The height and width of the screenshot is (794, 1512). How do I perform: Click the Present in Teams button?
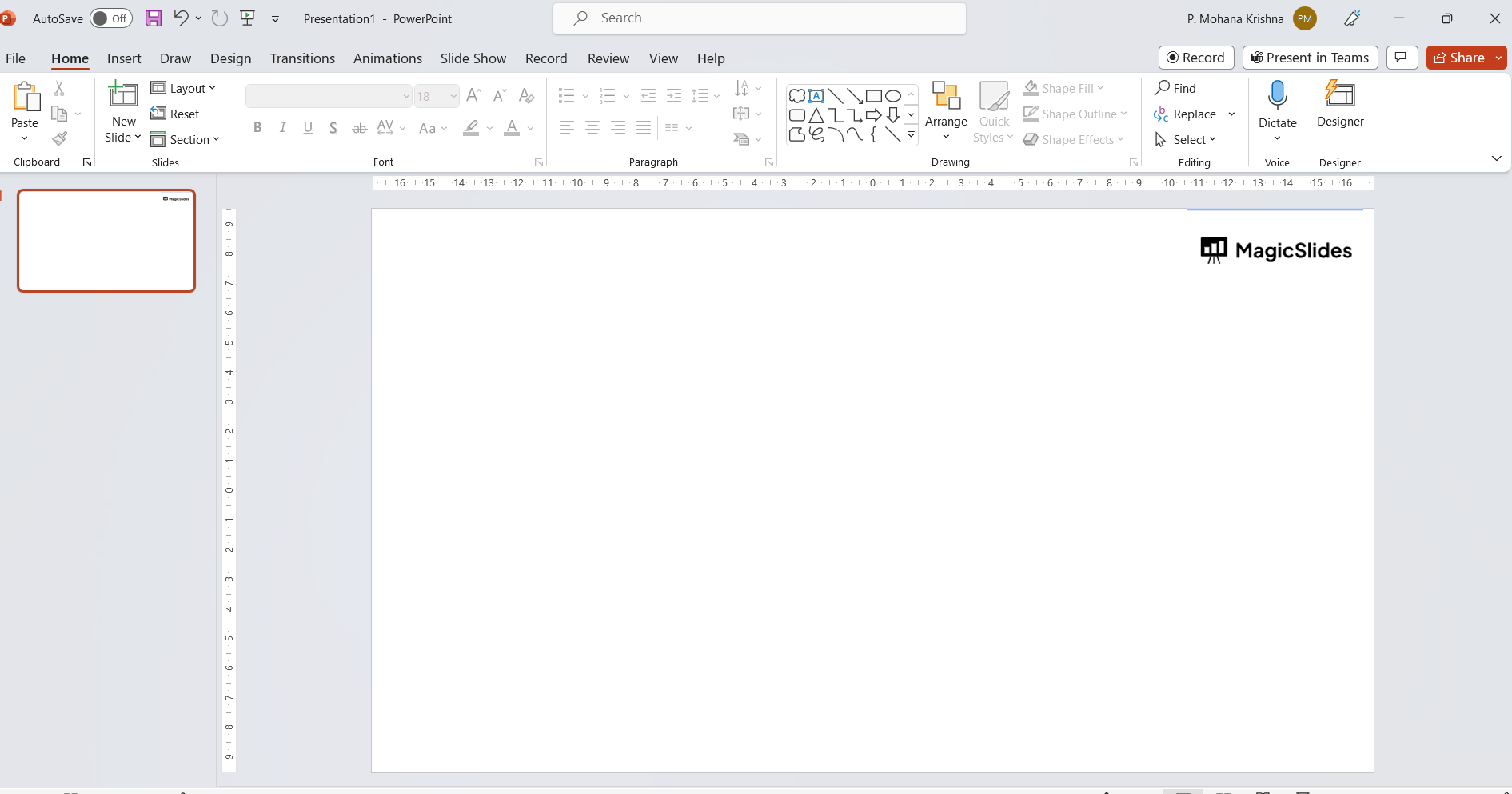pos(1309,58)
